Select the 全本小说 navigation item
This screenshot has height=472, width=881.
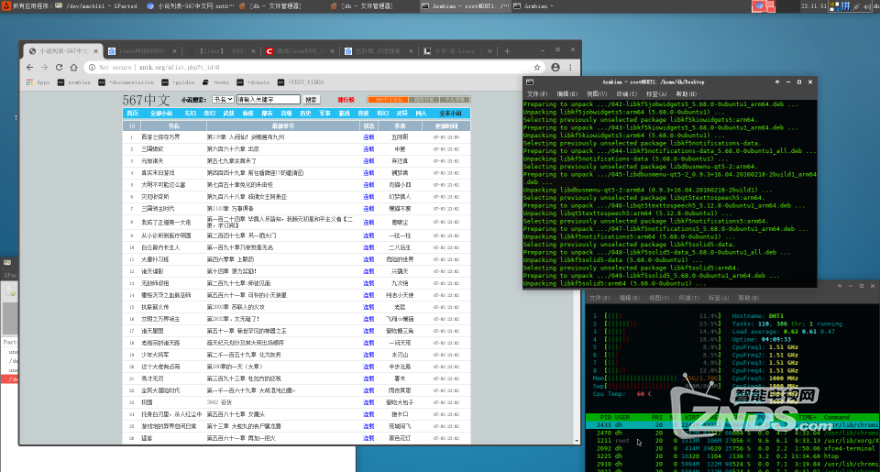point(450,114)
